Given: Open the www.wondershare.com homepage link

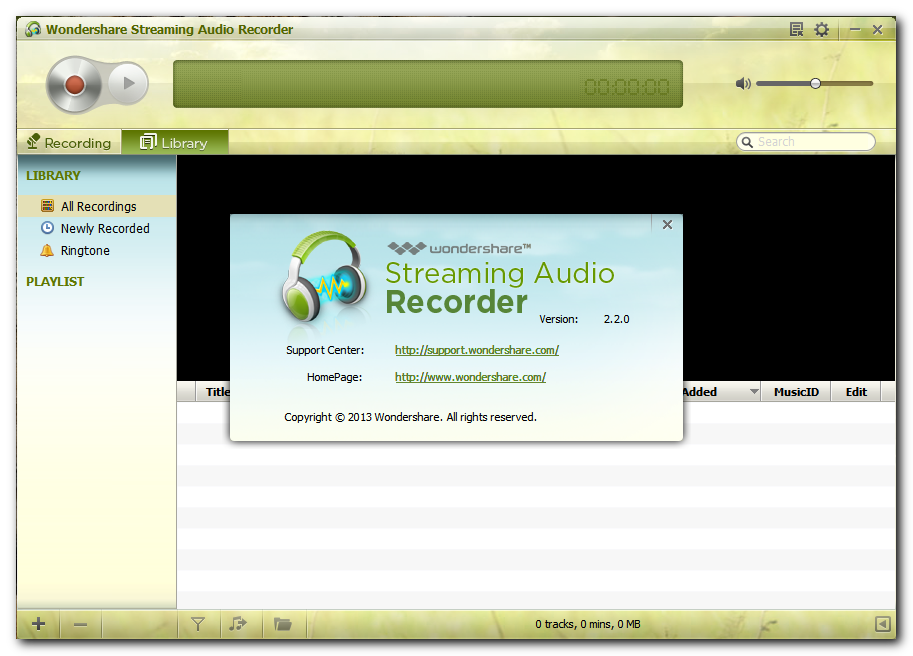Looking at the screenshot, I should pyautogui.click(x=470, y=377).
